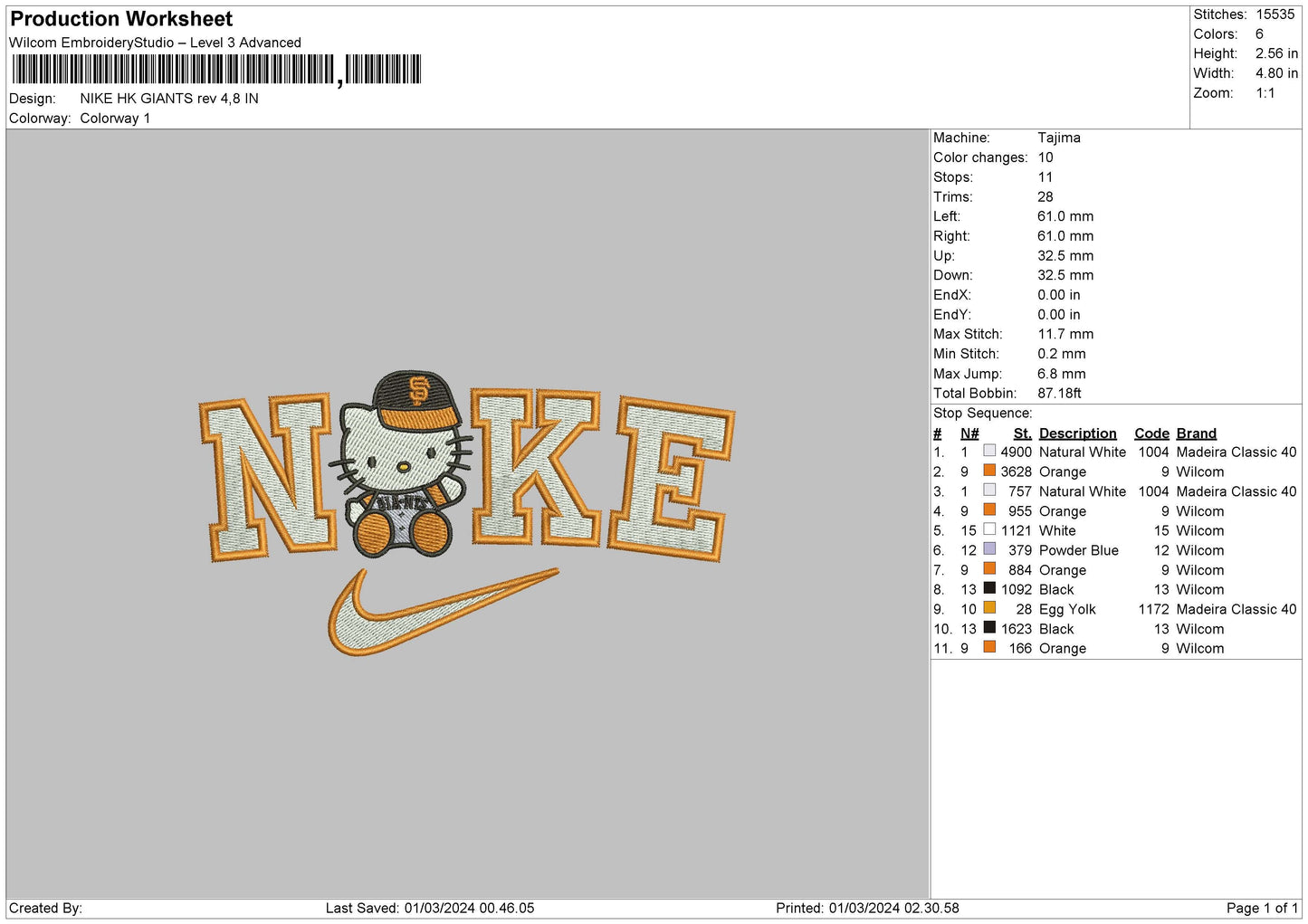This screenshot has width=1308, height=924.
Task: Click the embroidered letter N in preview
Action: tap(268, 476)
